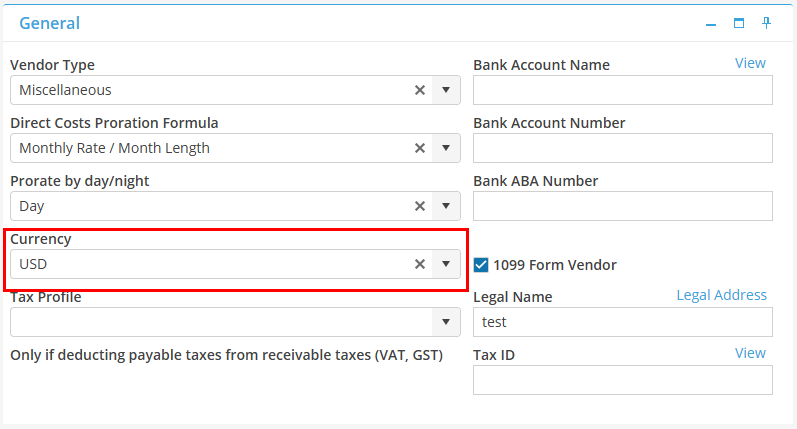Click the General panel title
Image resolution: width=797 pixels, height=429 pixels.
pyautogui.click(x=50, y=23)
